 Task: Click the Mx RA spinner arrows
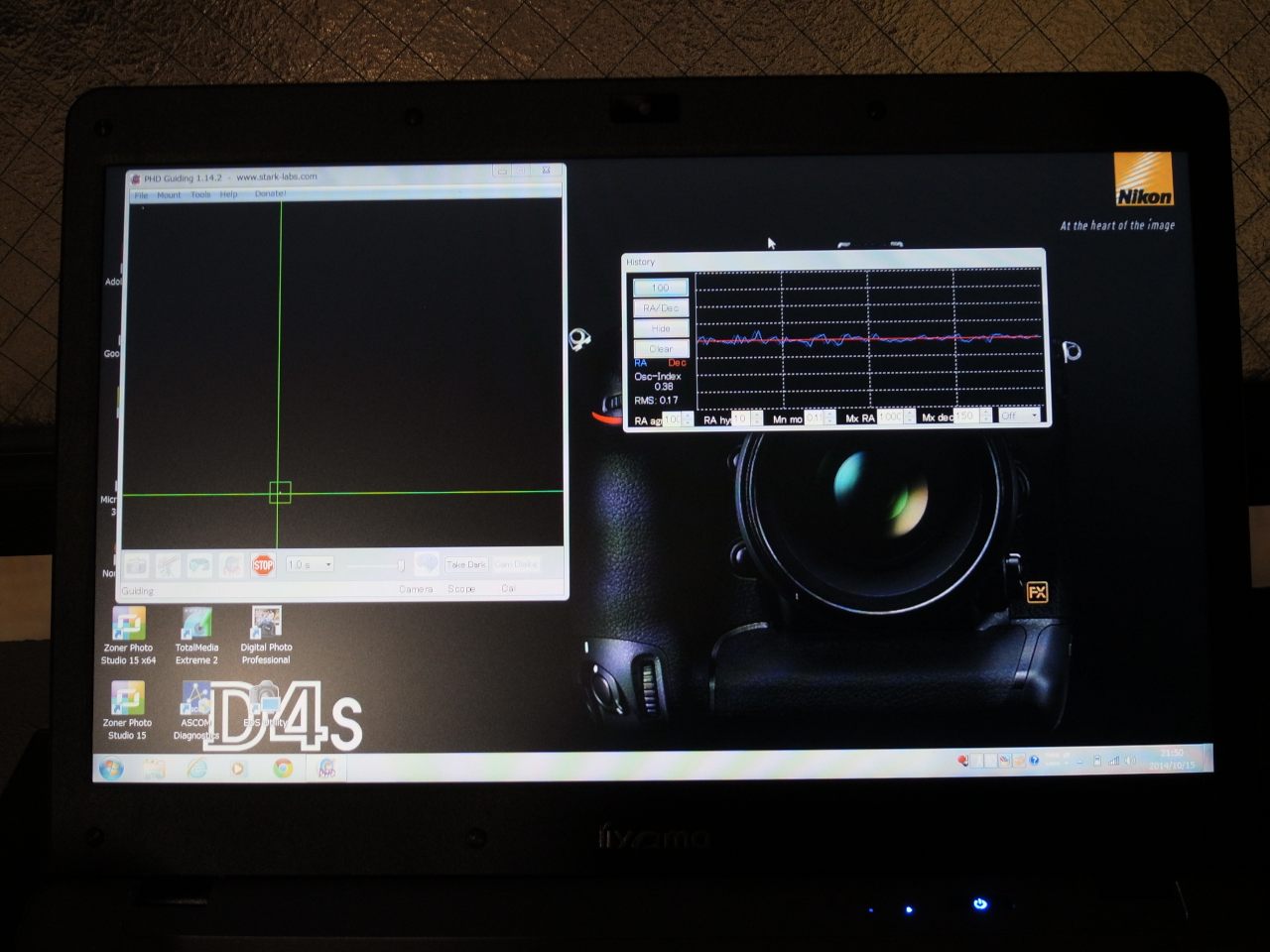tap(909, 416)
